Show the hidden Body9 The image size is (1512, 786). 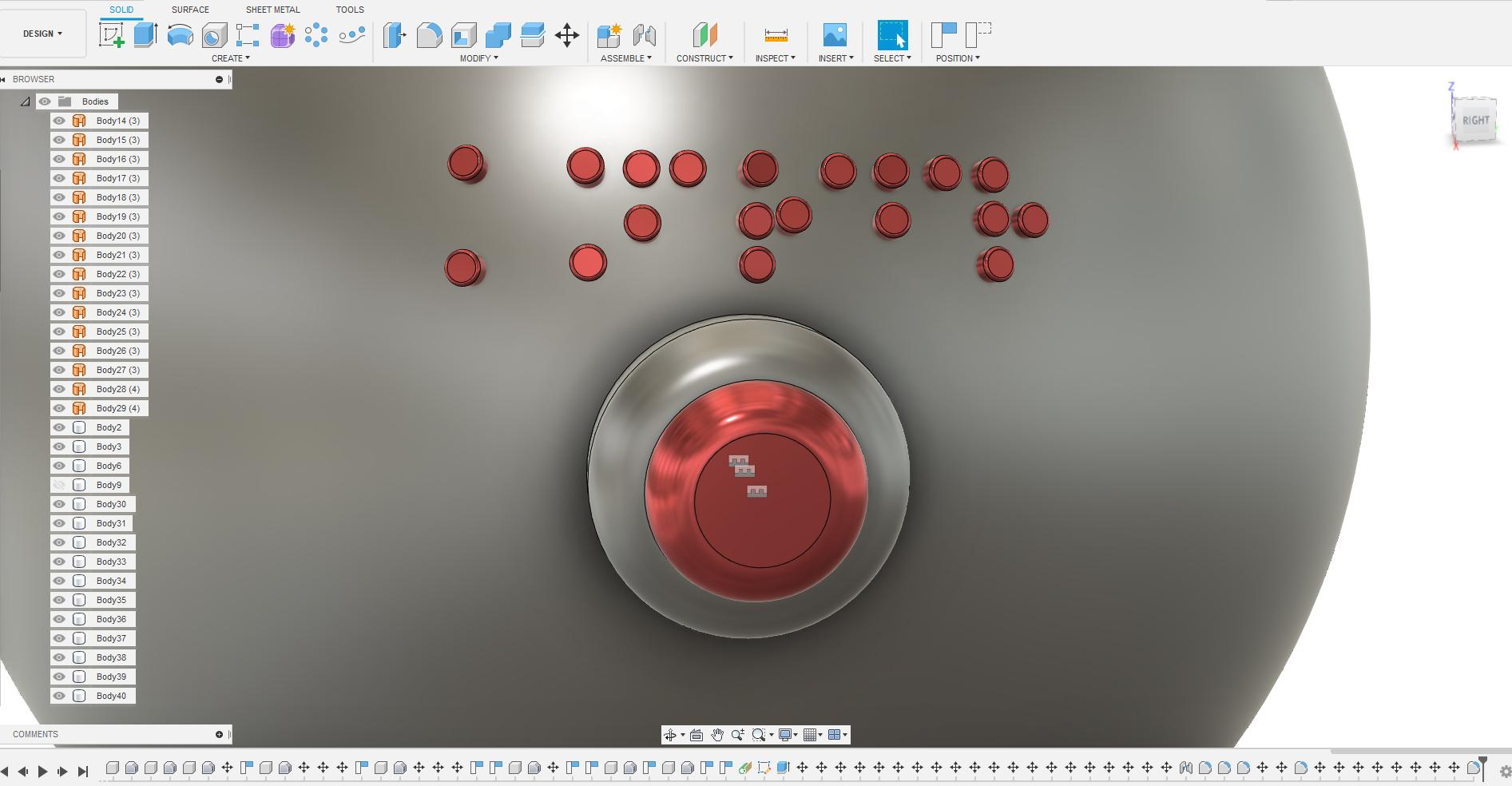click(x=59, y=485)
